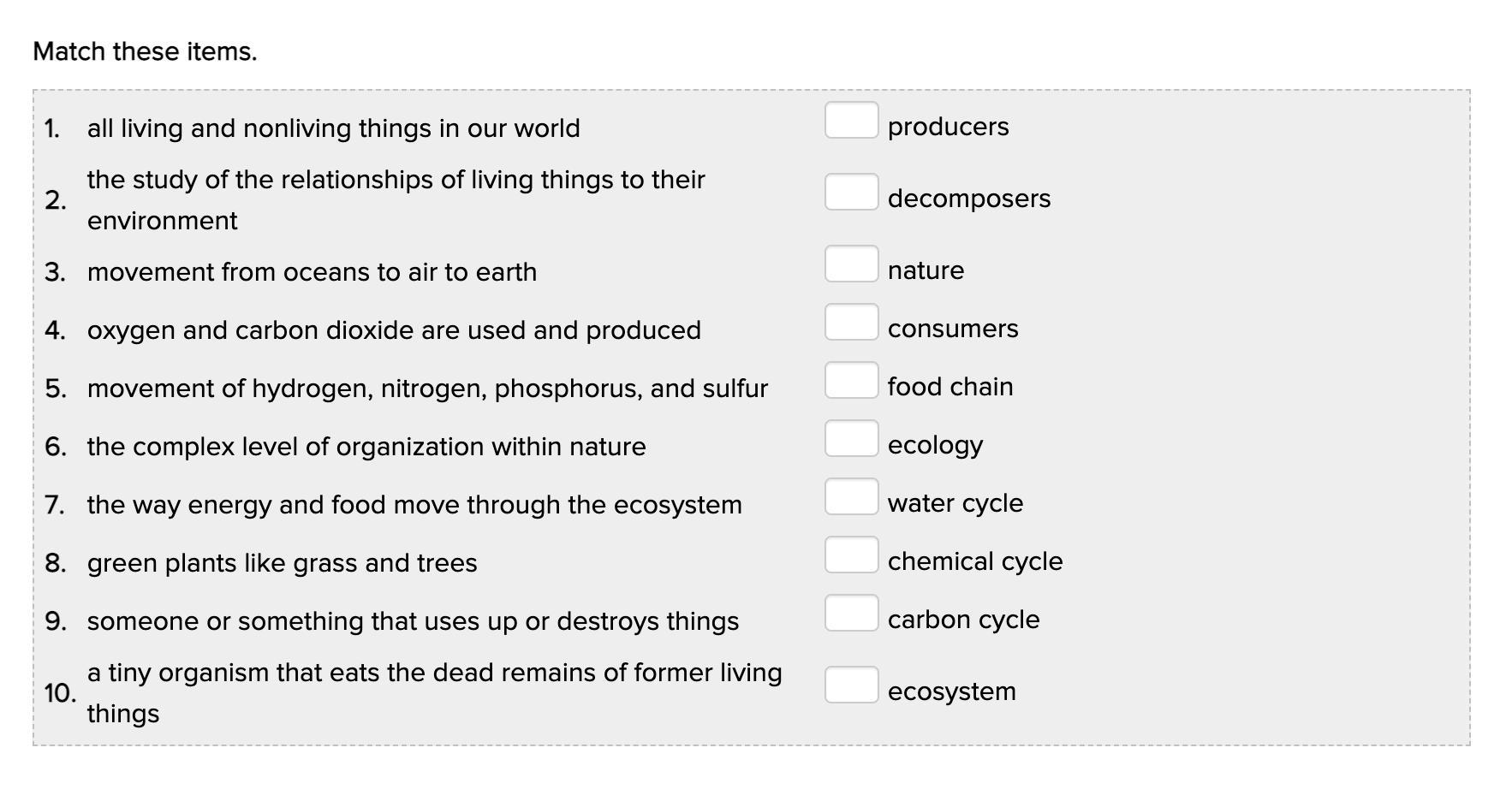Click the input box beside water cycle
Viewport: 1512px width, 801px height.
click(x=851, y=496)
